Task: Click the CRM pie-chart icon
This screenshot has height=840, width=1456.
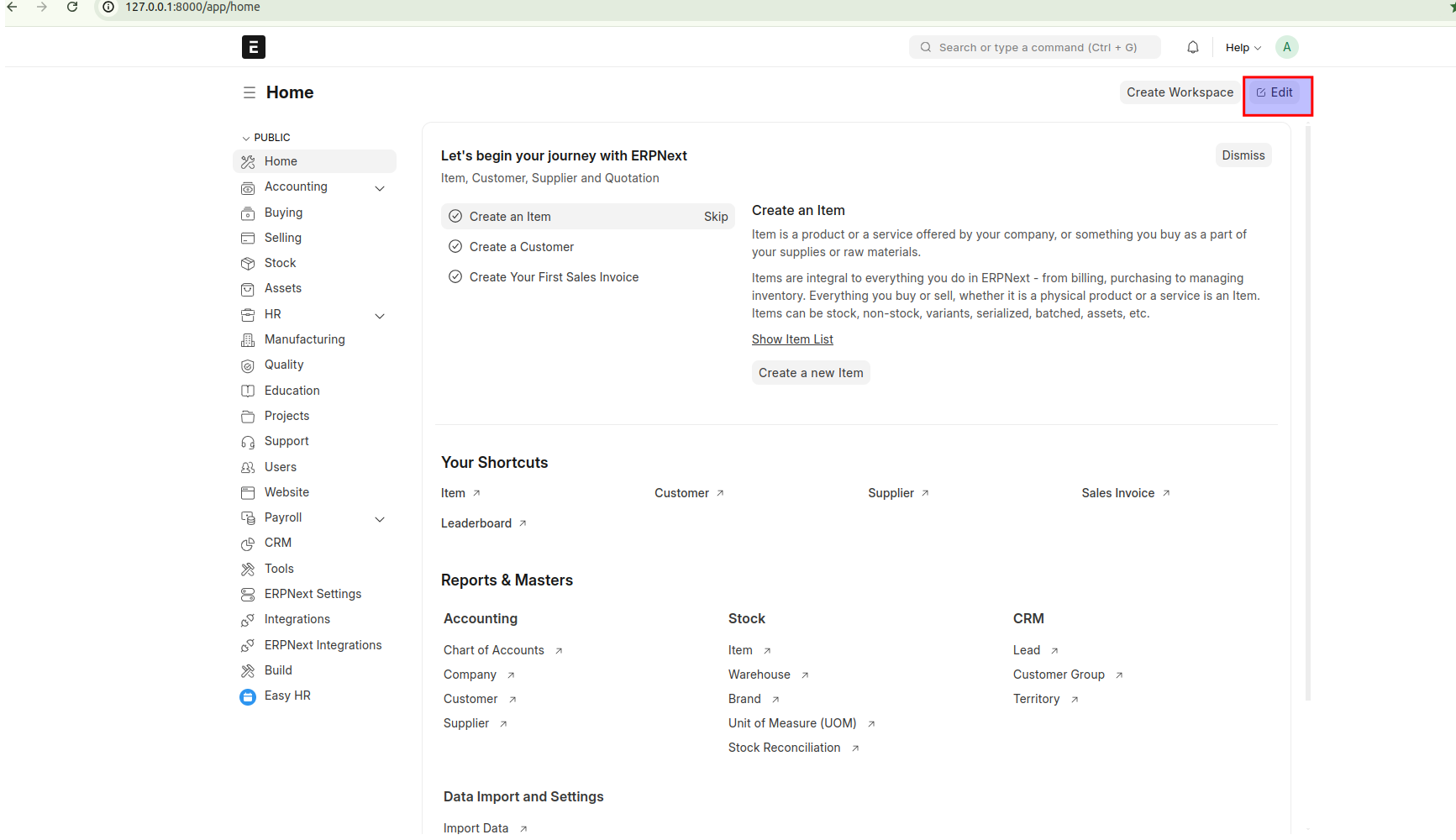Action: pos(248,543)
